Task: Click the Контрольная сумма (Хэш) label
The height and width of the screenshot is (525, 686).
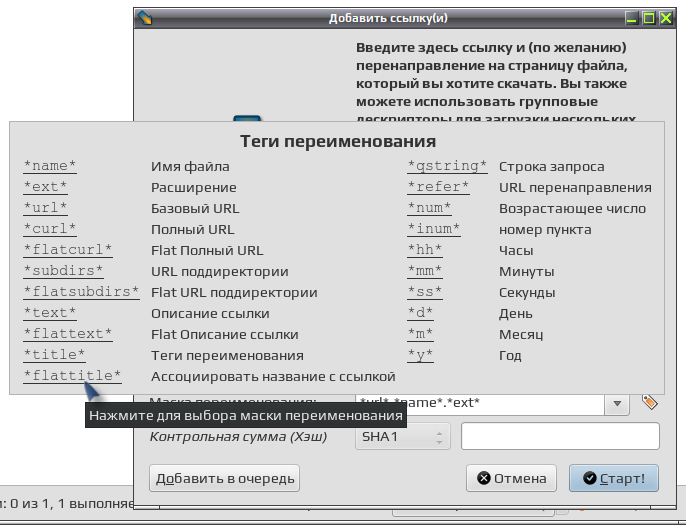Action: (238, 437)
